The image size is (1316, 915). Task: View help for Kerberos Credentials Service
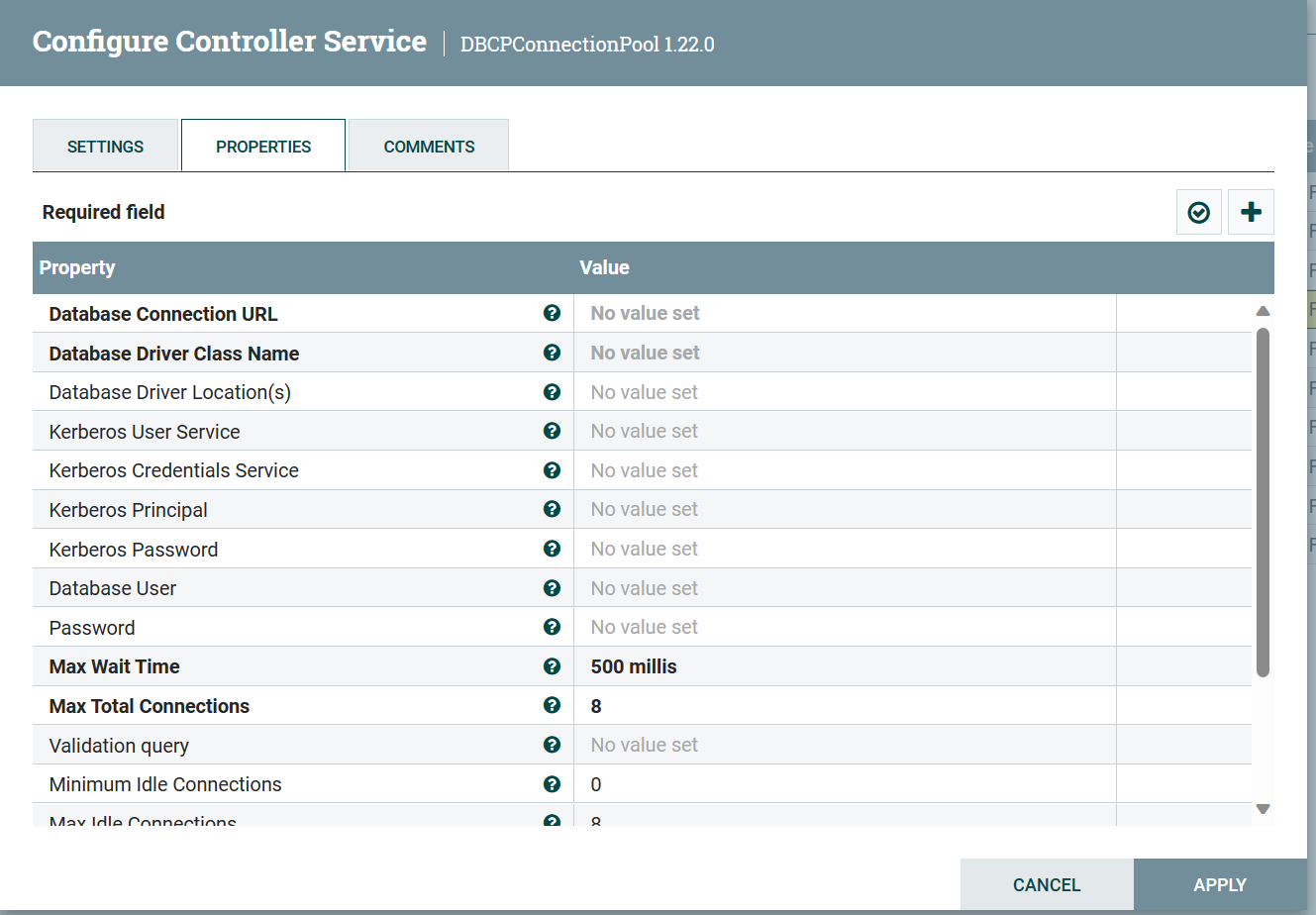pyautogui.click(x=552, y=469)
